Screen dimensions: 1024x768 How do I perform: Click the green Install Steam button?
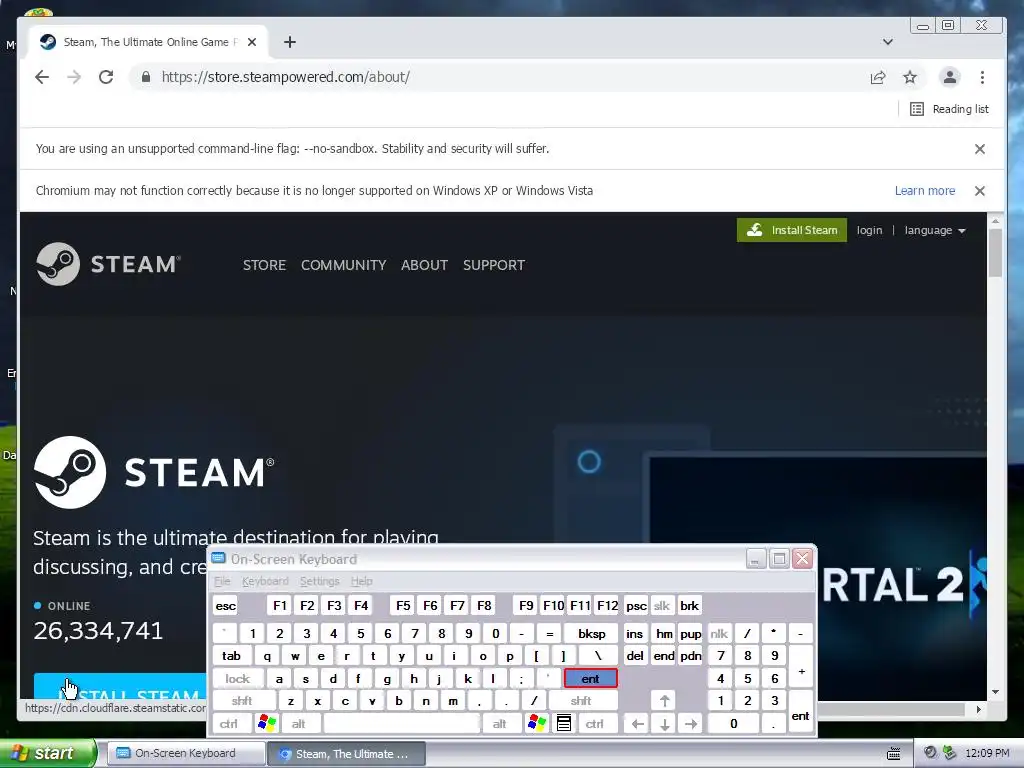click(x=792, y=230)
